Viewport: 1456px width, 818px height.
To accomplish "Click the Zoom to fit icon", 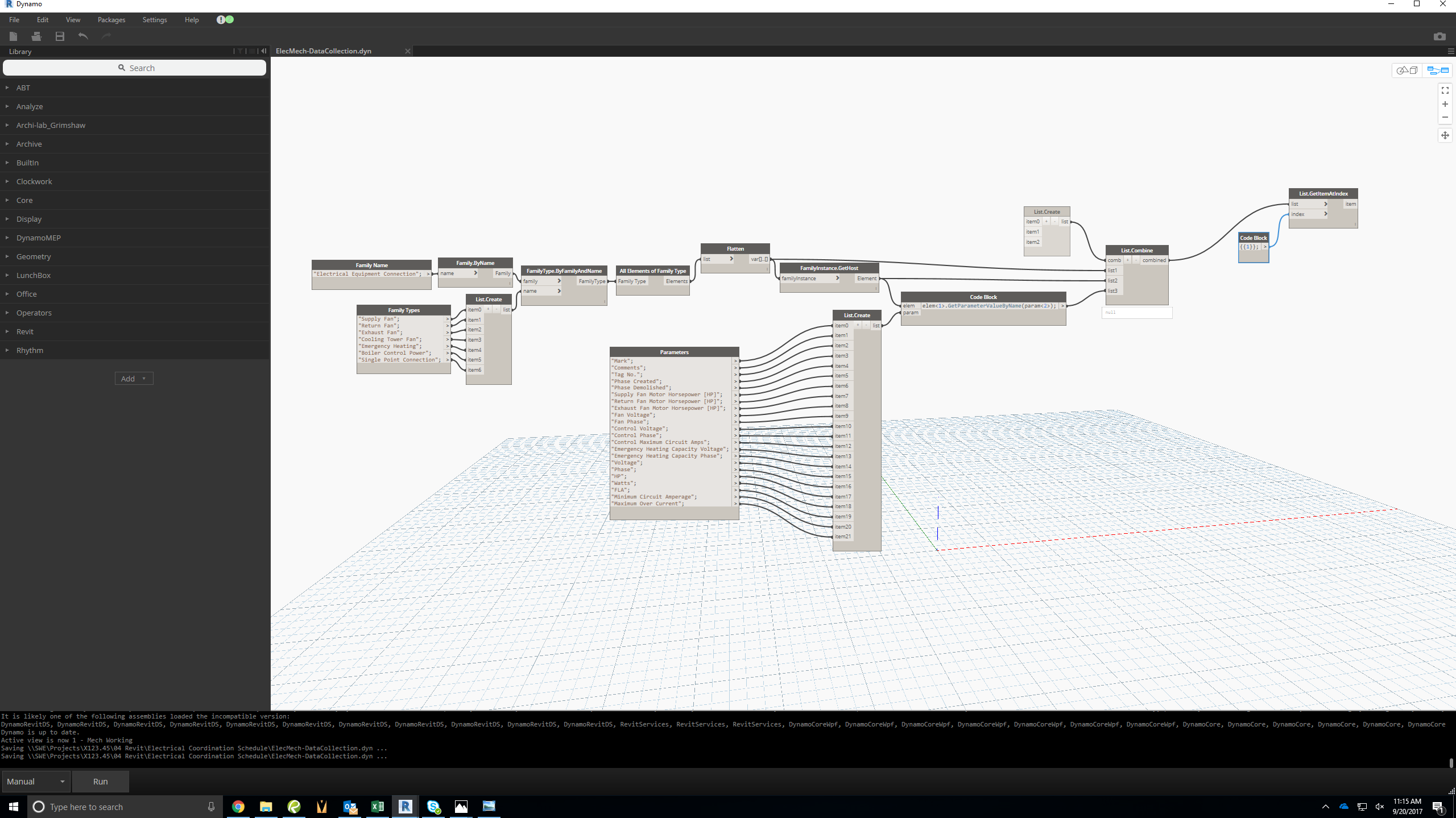I will [1445, 90].
